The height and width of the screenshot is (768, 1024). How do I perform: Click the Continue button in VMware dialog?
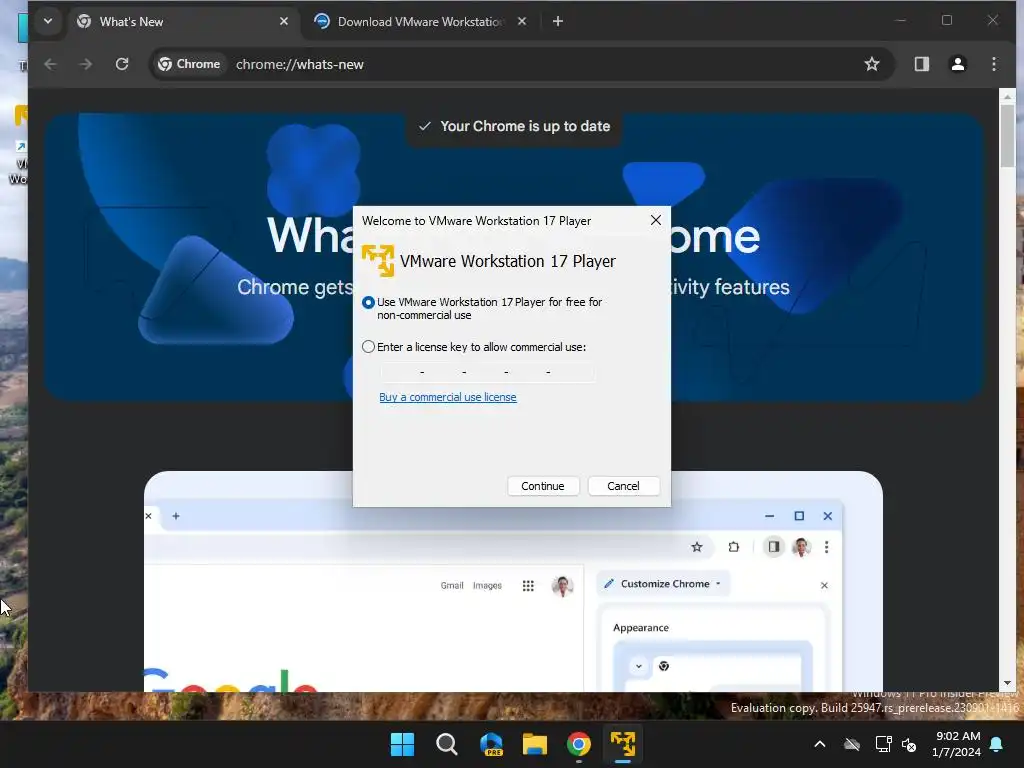pyautogui.click(x=543, y=486)
